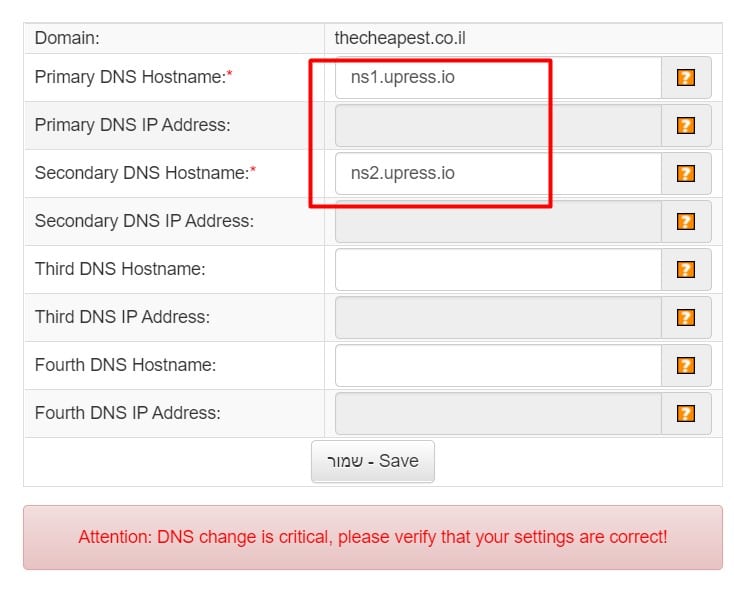Open help icon for Primary DNS Hostname
This screenshot has height=591, width=734.
pos(686,77)
